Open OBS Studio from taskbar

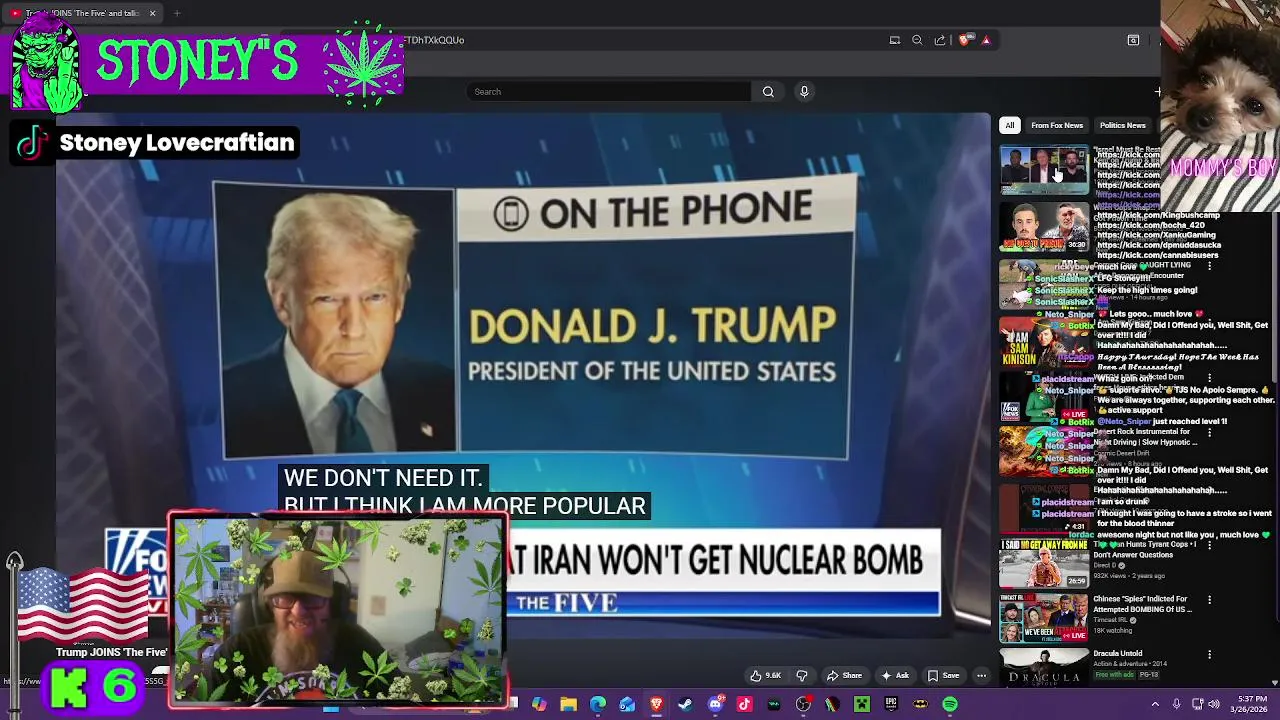803,704
